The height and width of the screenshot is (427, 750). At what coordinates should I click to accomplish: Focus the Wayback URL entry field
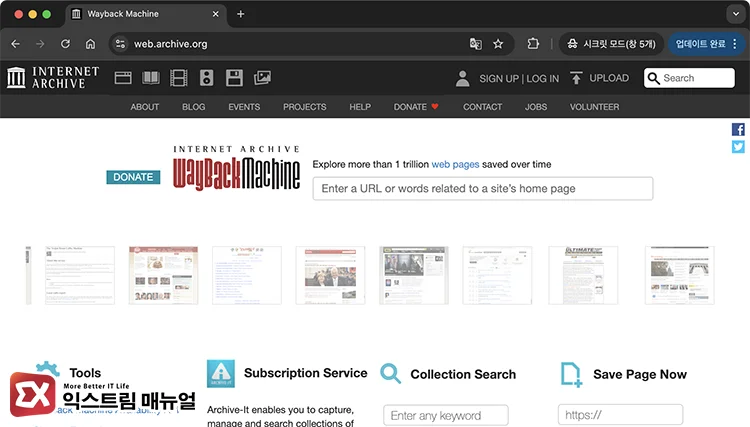click(483, 188)
